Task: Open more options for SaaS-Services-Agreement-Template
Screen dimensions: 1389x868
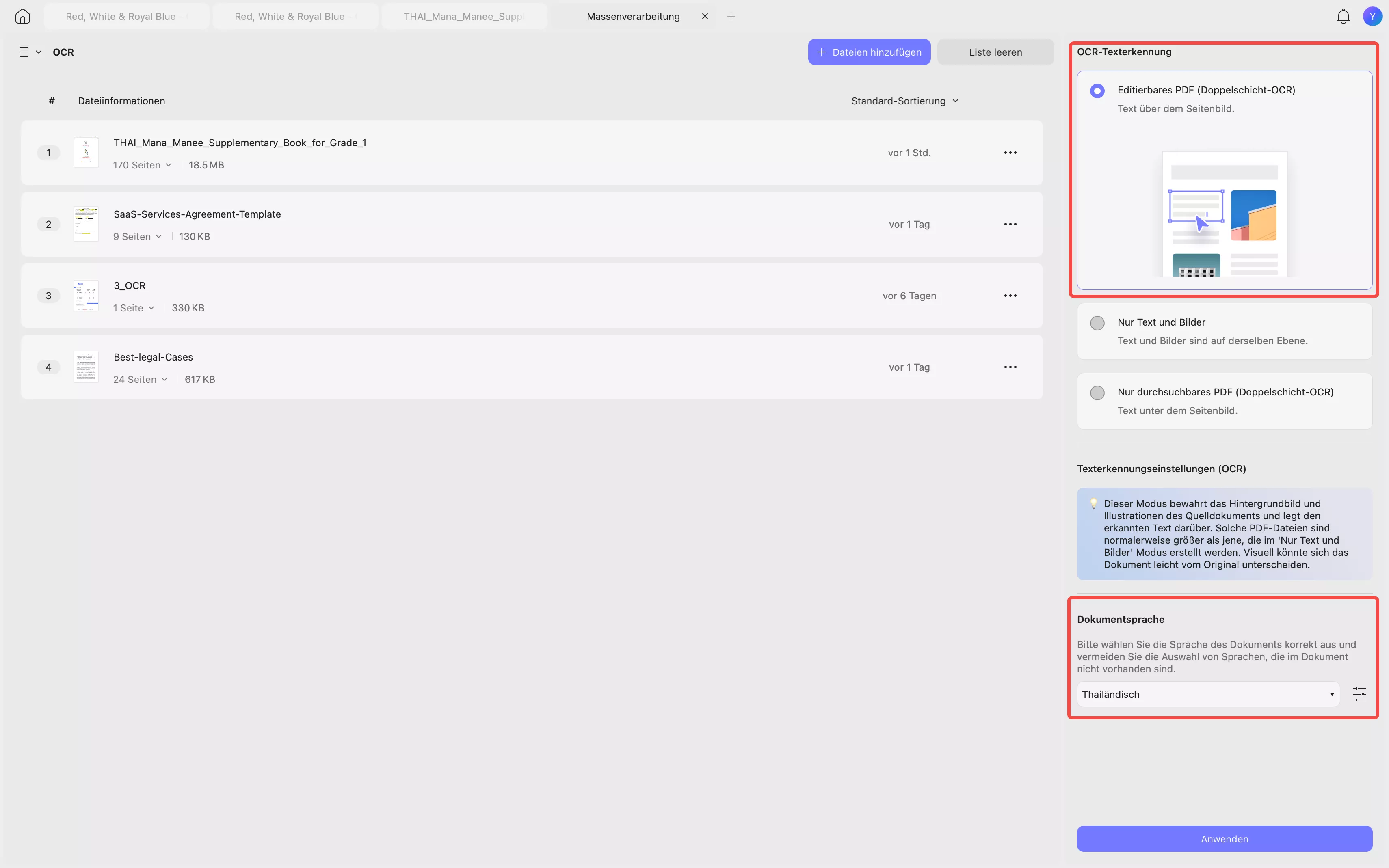Action: [x=1010, y=224]
